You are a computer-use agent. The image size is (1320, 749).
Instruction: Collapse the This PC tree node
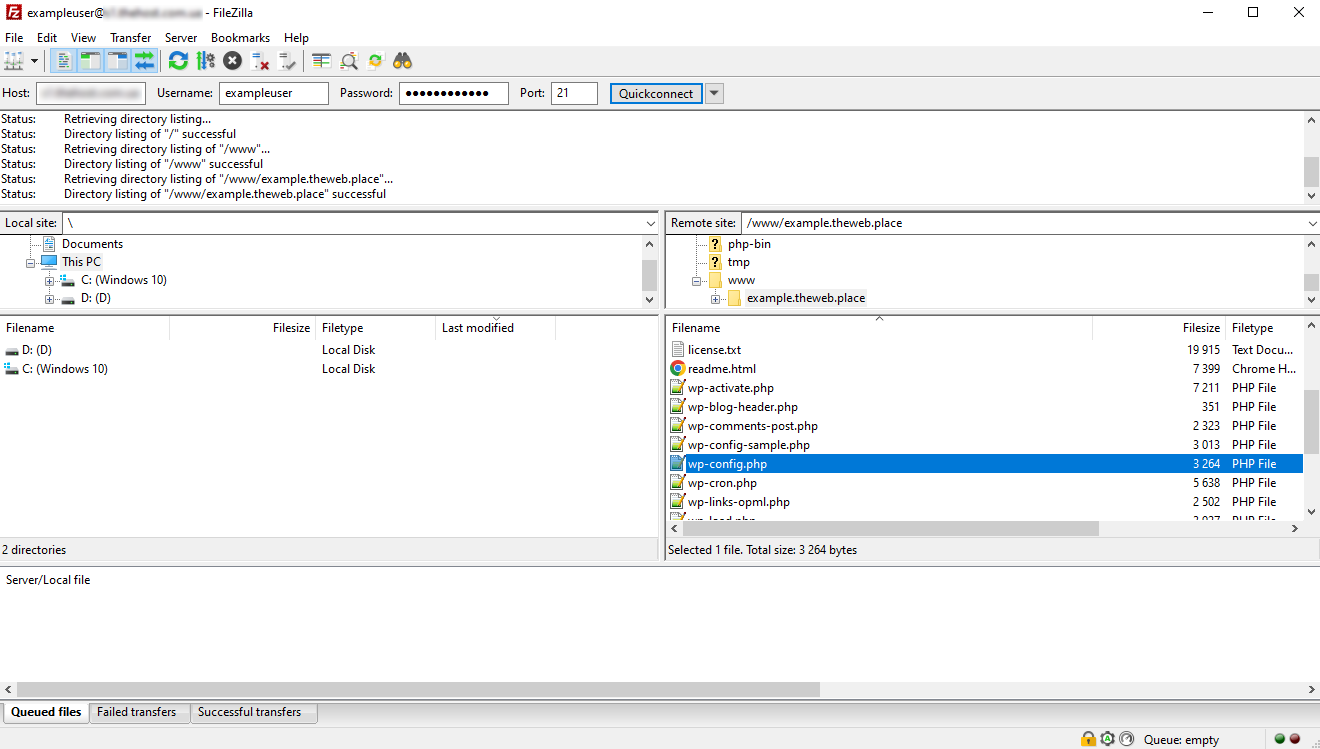coord(31,262)
